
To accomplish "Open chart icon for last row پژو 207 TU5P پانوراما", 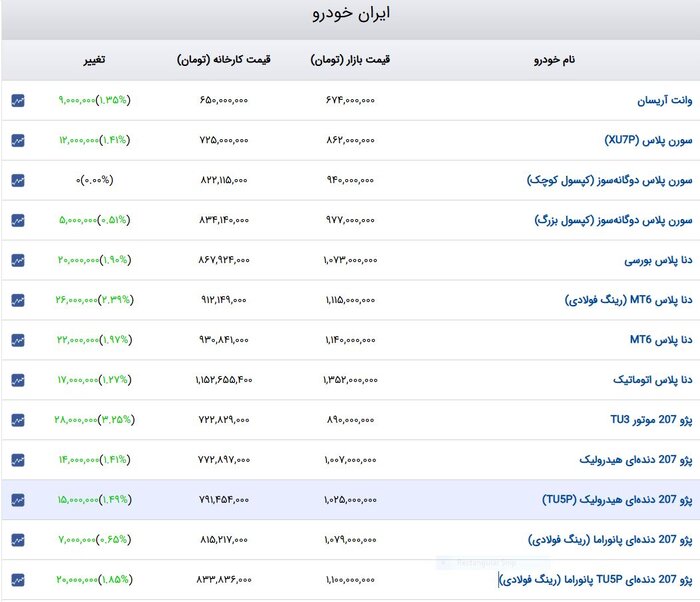I will (x=18, y=580).
